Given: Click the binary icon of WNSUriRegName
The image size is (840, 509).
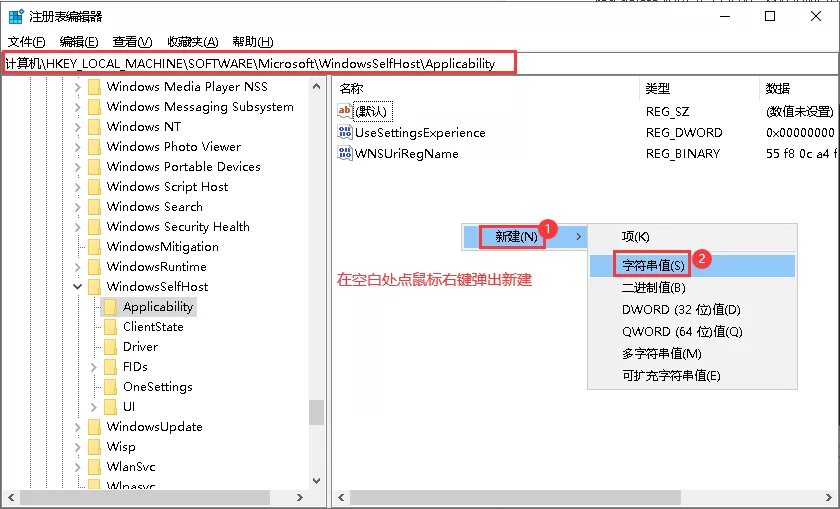Looking at the screenshot, I should [x=344, y=153].
